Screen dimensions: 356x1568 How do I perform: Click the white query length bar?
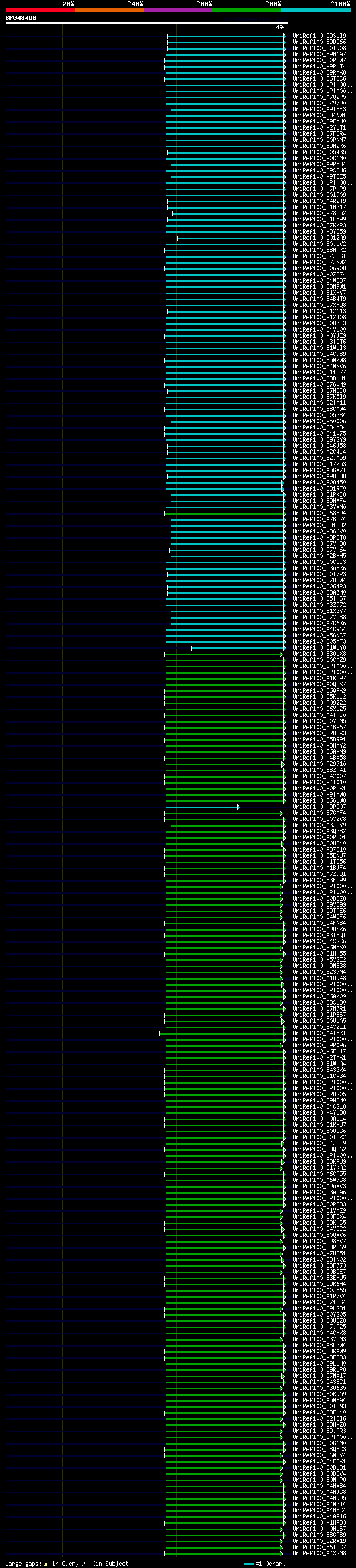coord(147,22)
